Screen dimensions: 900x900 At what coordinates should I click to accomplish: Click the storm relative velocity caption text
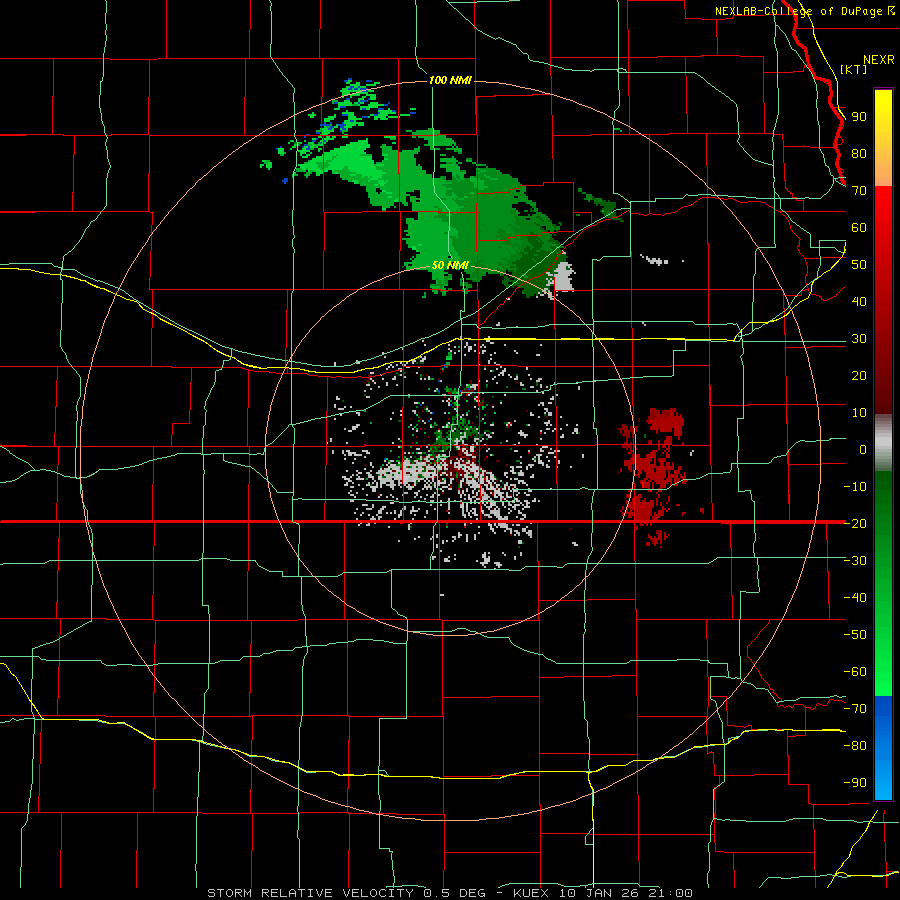[x=449, y=893]
